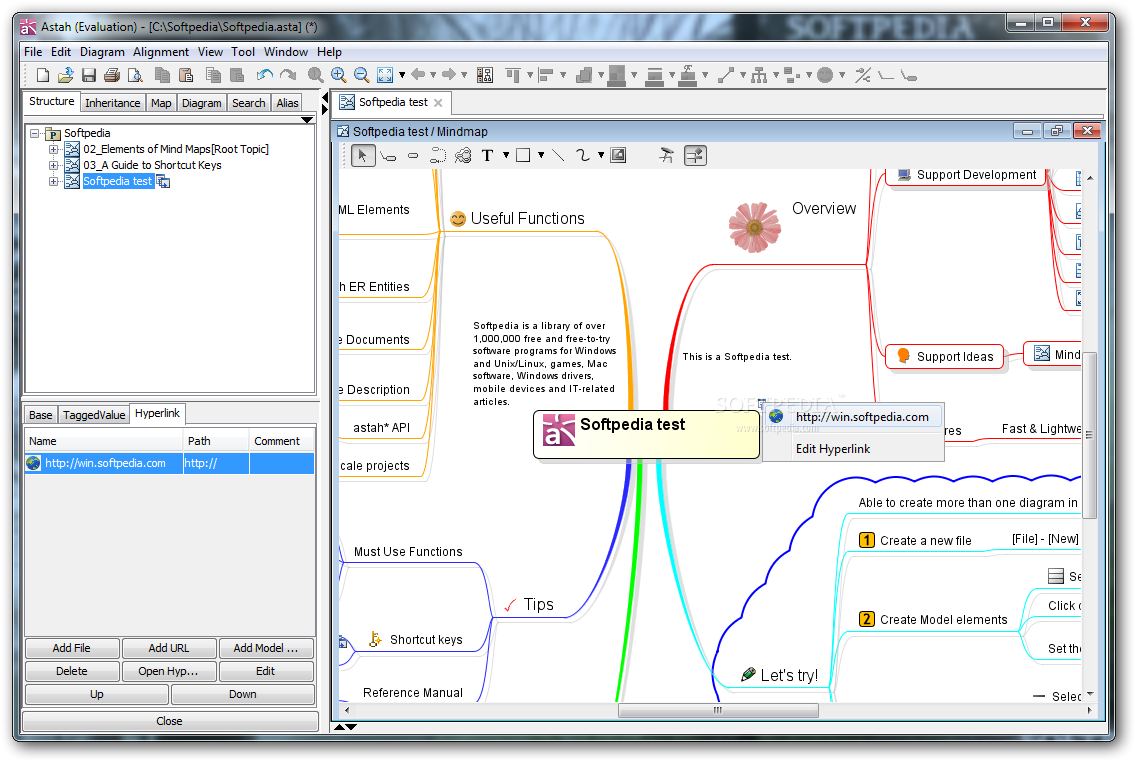Click the Add File button
The width and height of the screenshot is (1136, 762).
(x=72, y=648)
